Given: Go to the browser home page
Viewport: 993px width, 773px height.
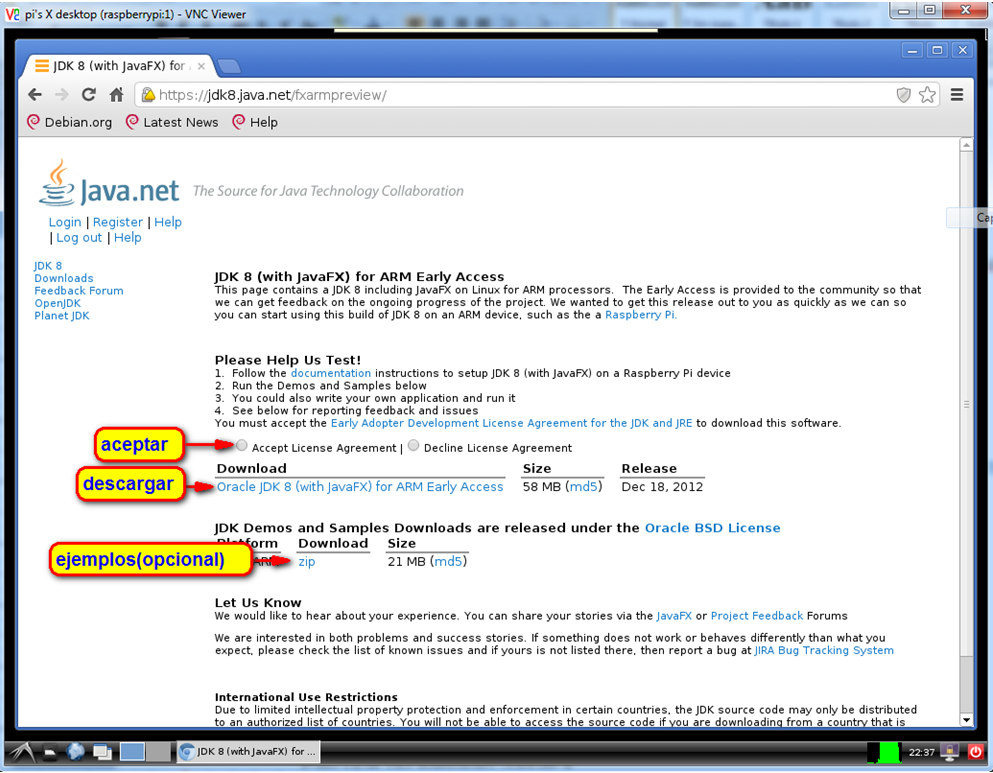Looking at the screenshot, I should 116,95.
